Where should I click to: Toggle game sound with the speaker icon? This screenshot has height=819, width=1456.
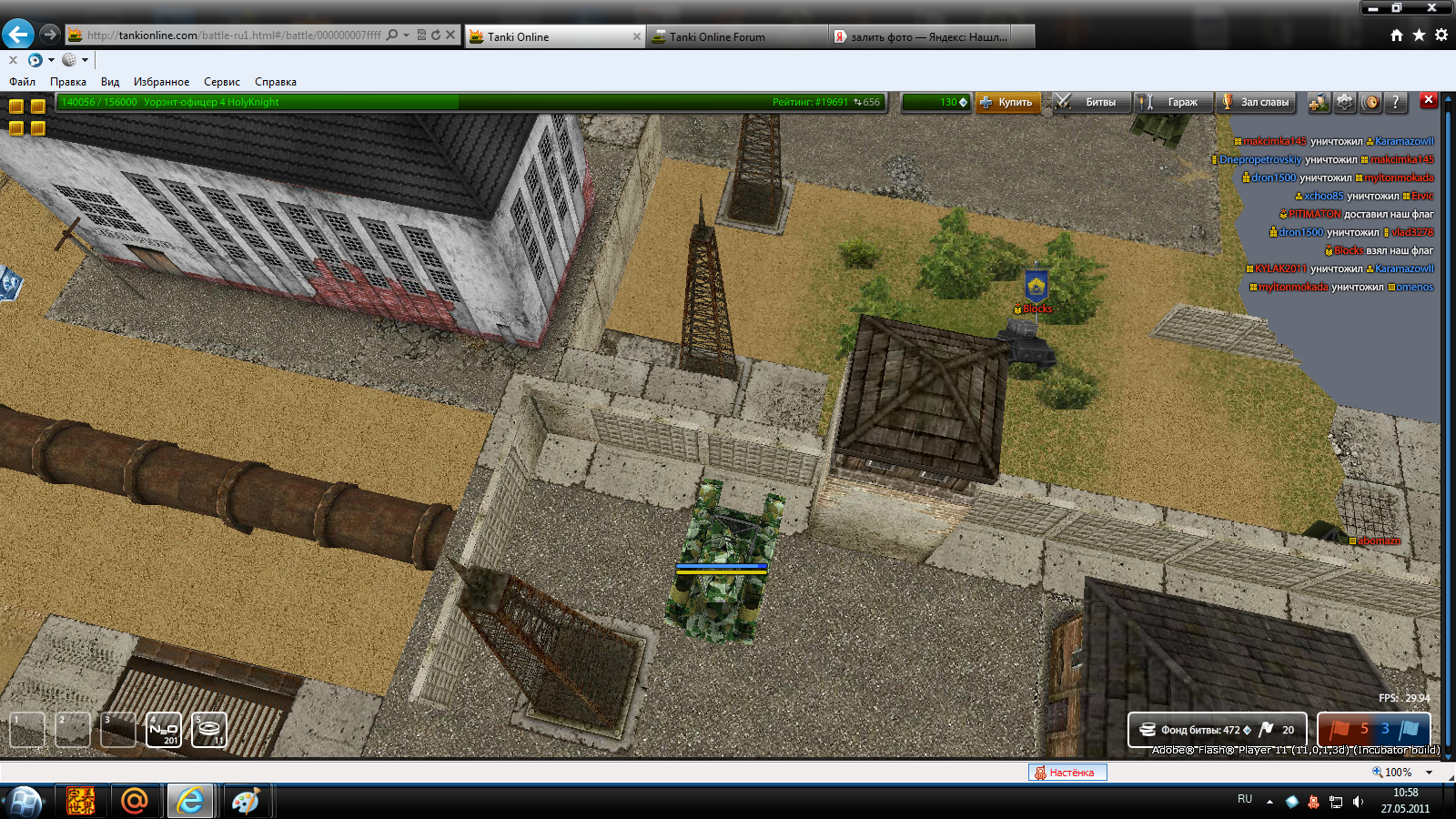pos(1370,102)
